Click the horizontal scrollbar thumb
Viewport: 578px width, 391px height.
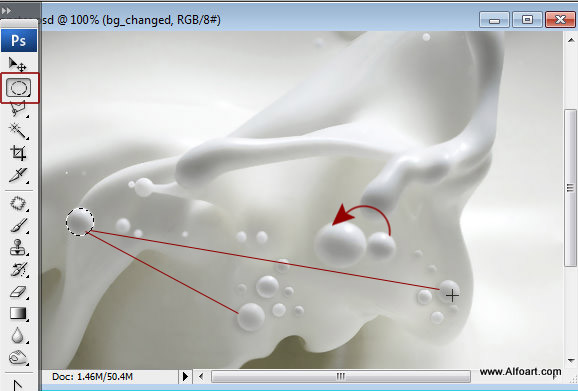point(341,377)
